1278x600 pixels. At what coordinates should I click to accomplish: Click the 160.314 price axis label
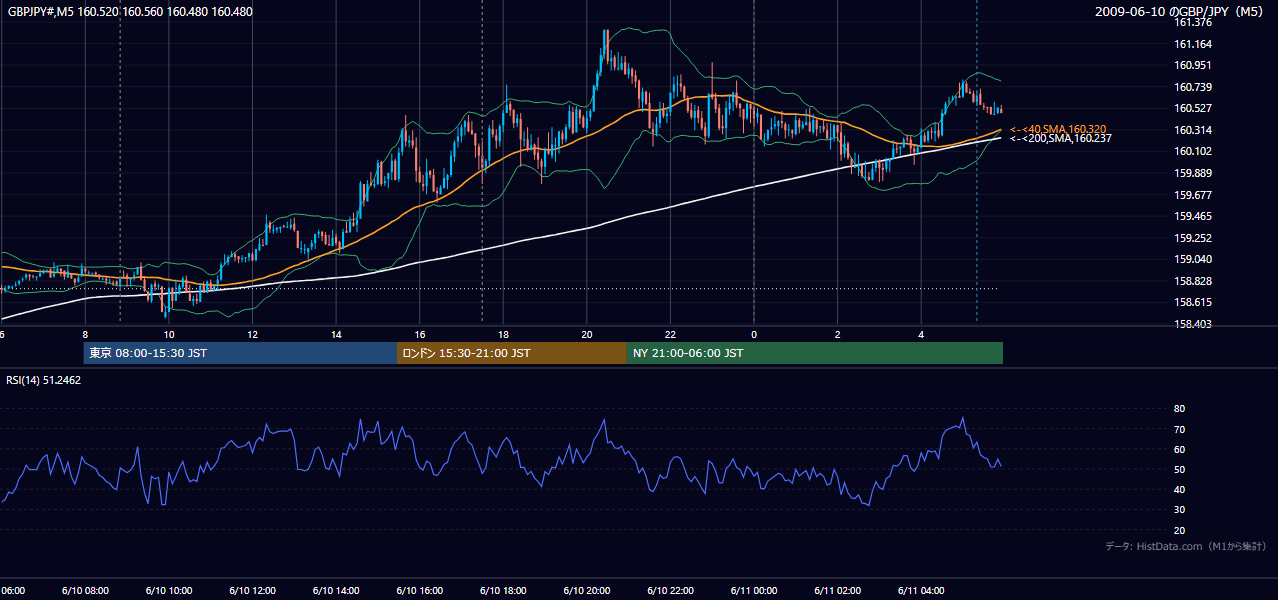pyautogui.click(x=1193, y=130)
